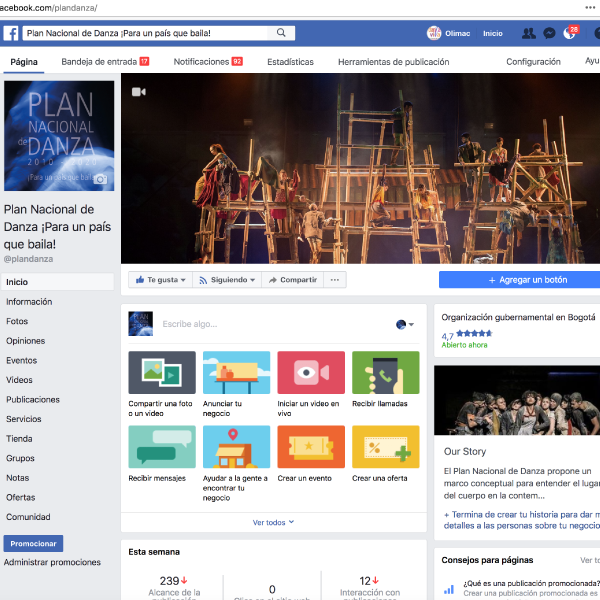Select Ofertas in the sidebar
Screen dimensions: 600x600
(x=20, y=497)
